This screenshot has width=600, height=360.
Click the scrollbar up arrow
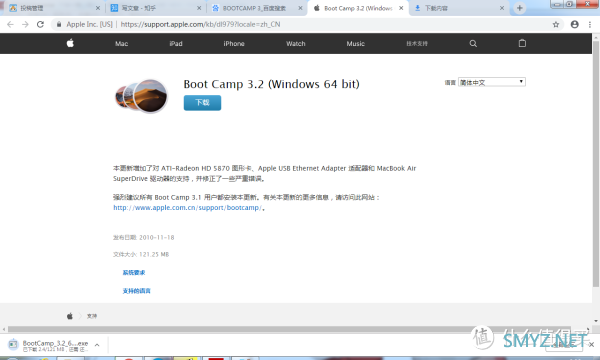[x=596, y=37]
